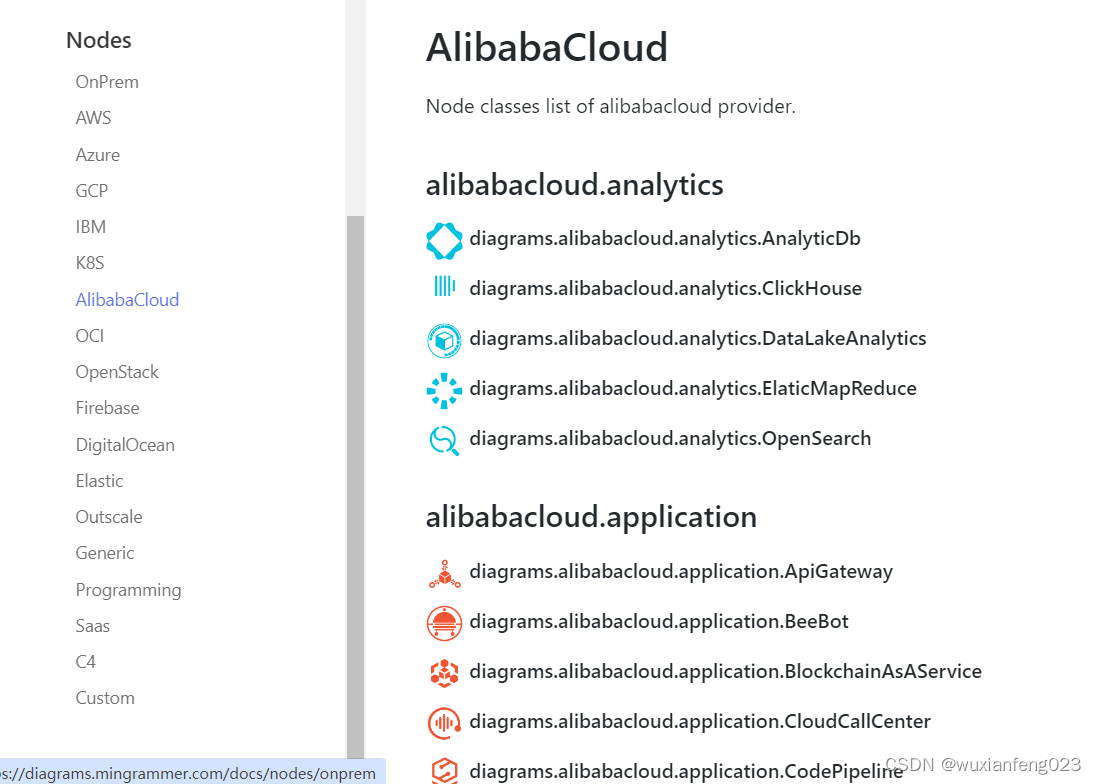Open the Elastic nodes page
Screen dimensions: 1096x784
click(x=99, y=481)
